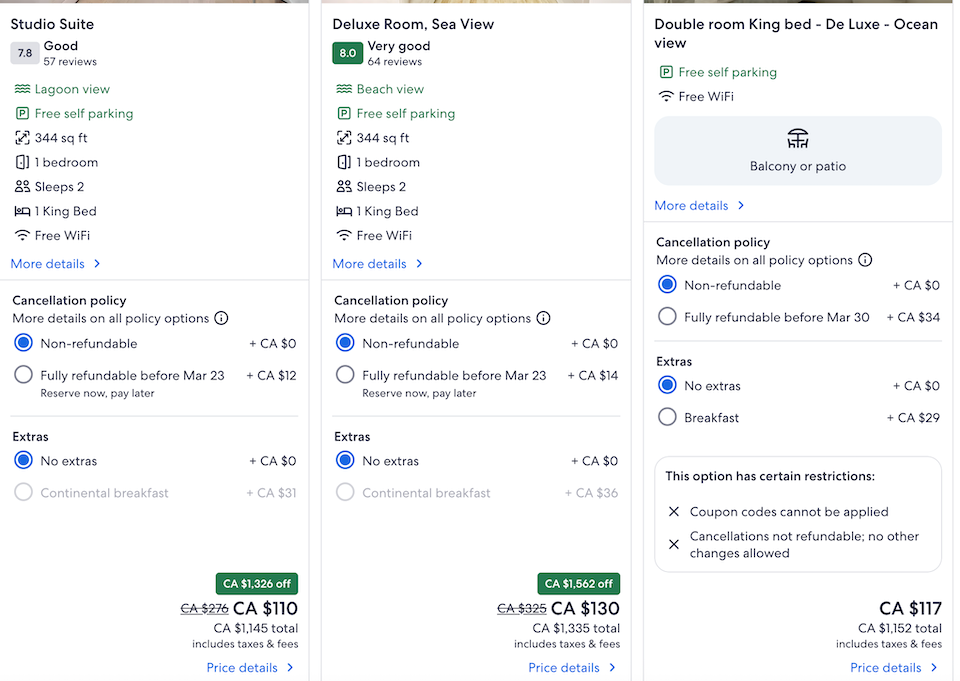Click info icon in Double room cancellation policy
Image resolution: width=960 pixels, height=681 pixels.
[865, 260]
